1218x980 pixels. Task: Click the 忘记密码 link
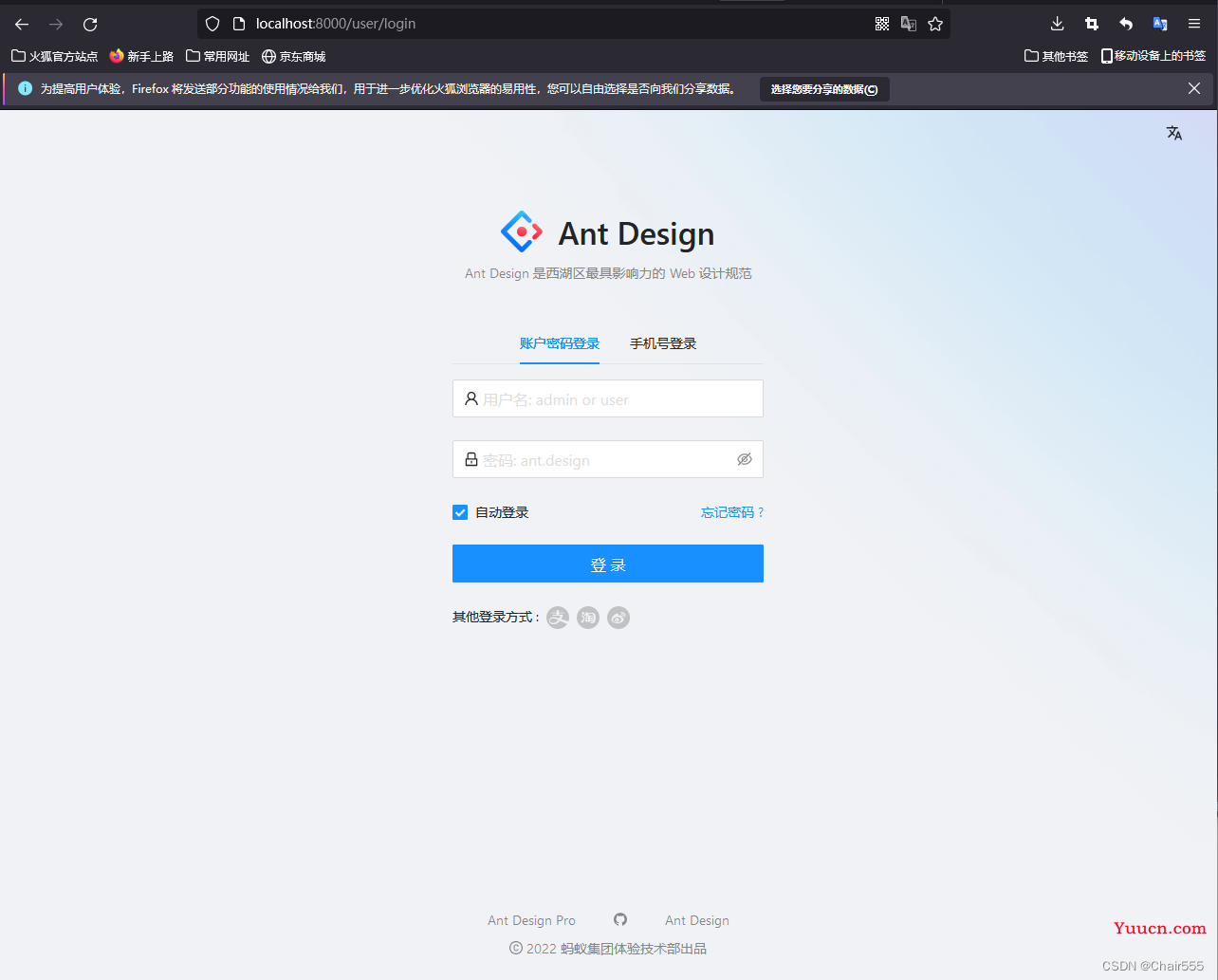point(732,512)
